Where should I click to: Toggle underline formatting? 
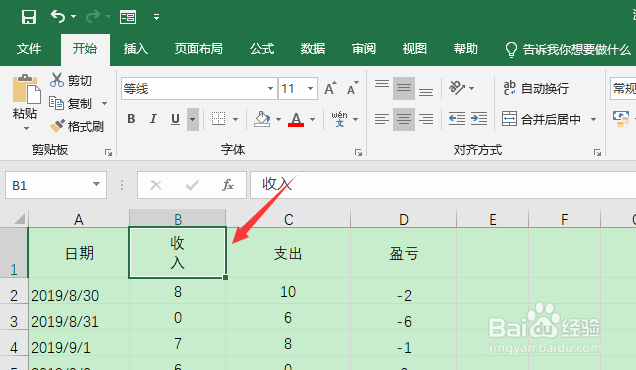pos(175,119)
